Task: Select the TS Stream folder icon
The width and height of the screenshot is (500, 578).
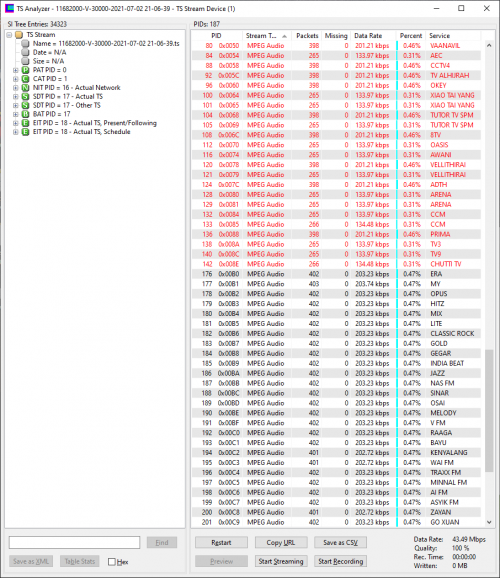Action: click(x=19, y=35)
